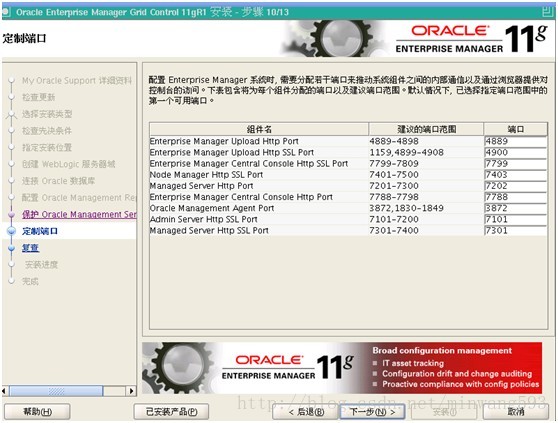
Task: Edit the Managed Server Http Port field 7202
Action: click(515, 186)
